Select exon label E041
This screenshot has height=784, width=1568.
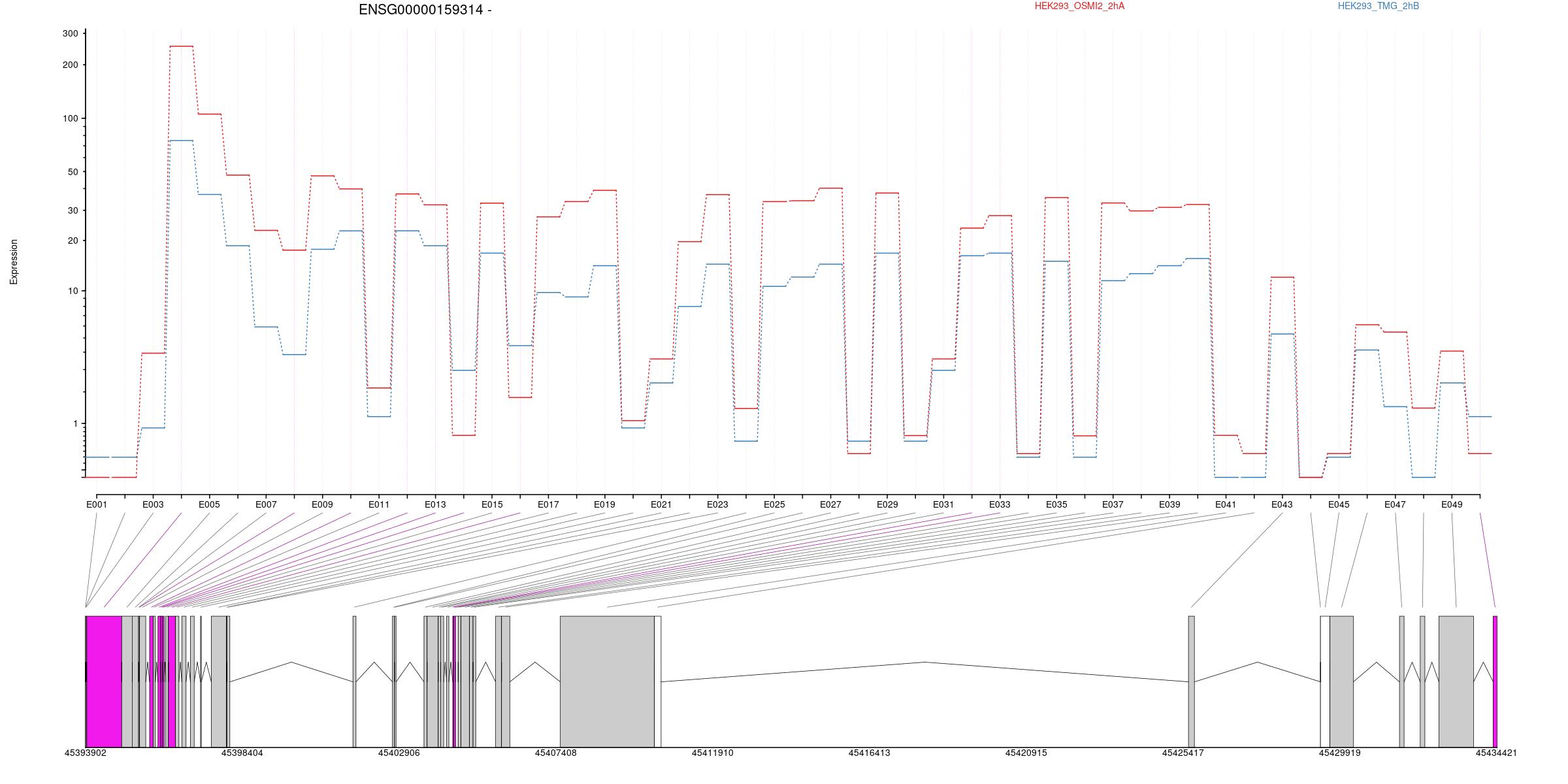[x=1226, y=504]
